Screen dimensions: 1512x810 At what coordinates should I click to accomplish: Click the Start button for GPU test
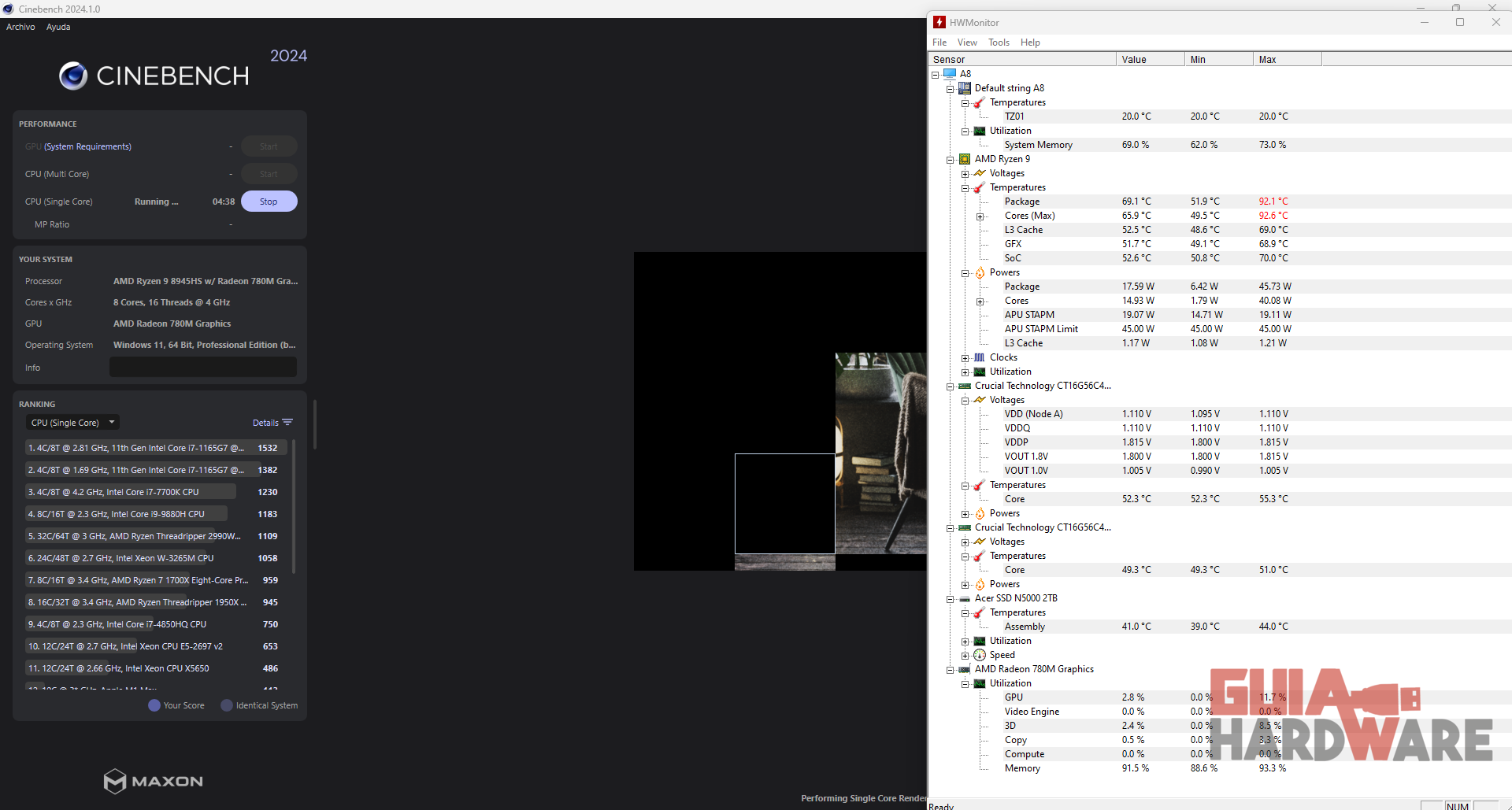[269, 146]
